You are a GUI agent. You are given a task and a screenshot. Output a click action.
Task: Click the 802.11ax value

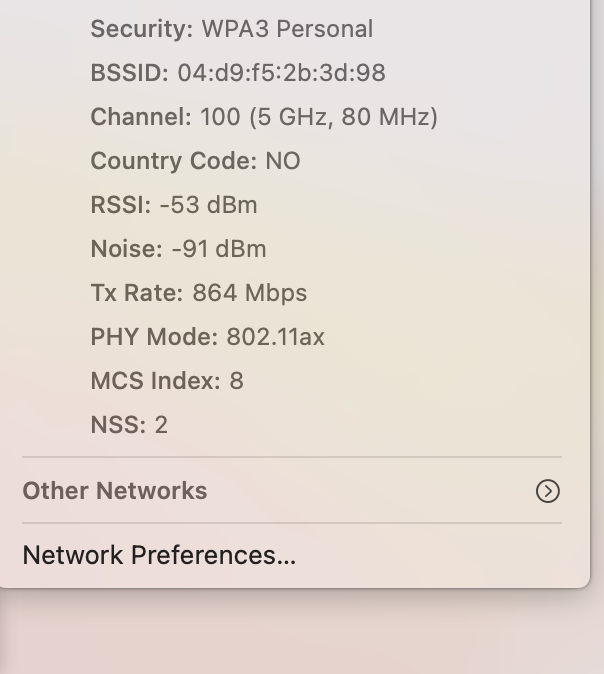[275, 337]
